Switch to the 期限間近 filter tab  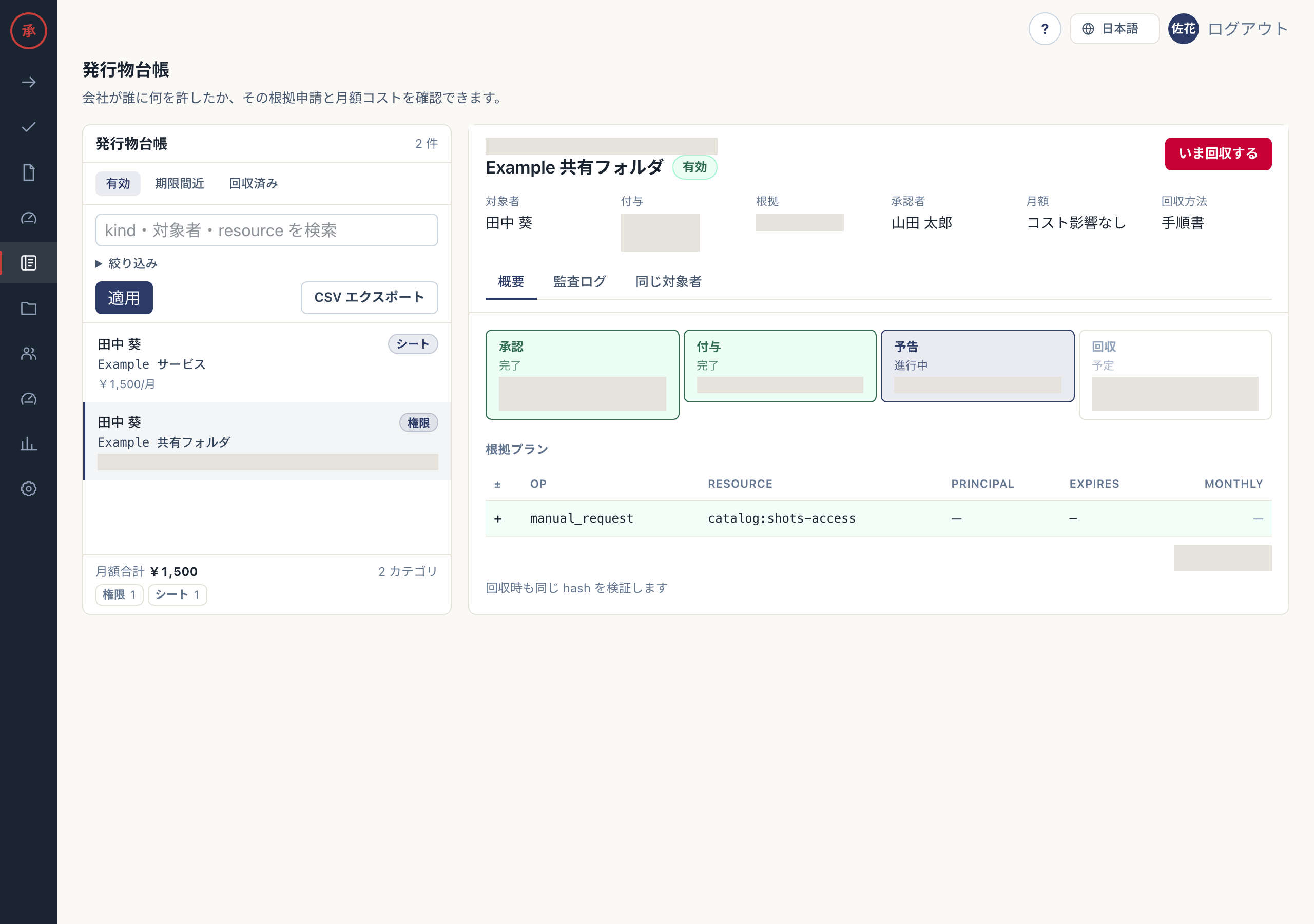180,184
